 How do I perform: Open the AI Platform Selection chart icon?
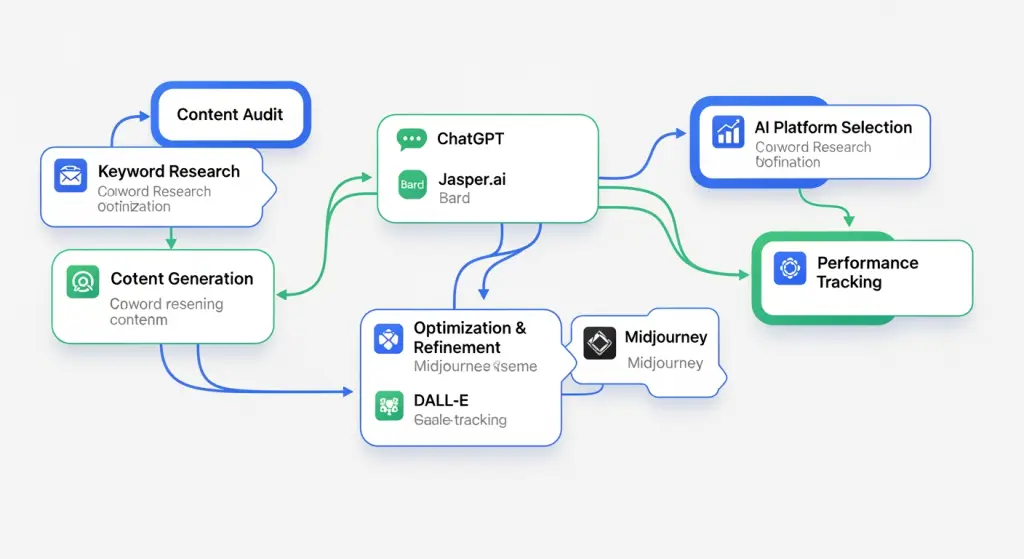(x=729, y=131)
